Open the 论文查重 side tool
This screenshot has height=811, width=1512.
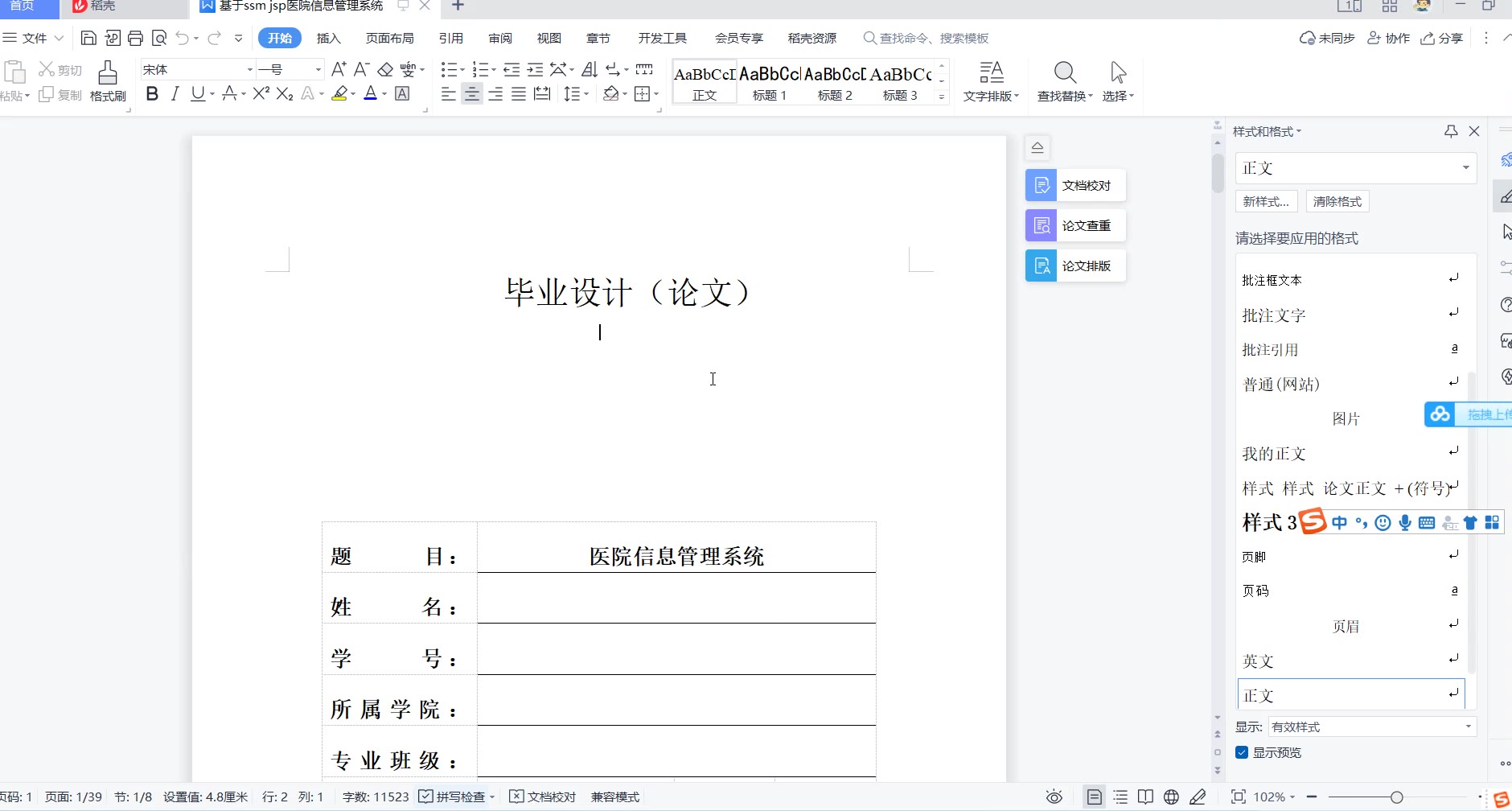[x=1075, y=225]
